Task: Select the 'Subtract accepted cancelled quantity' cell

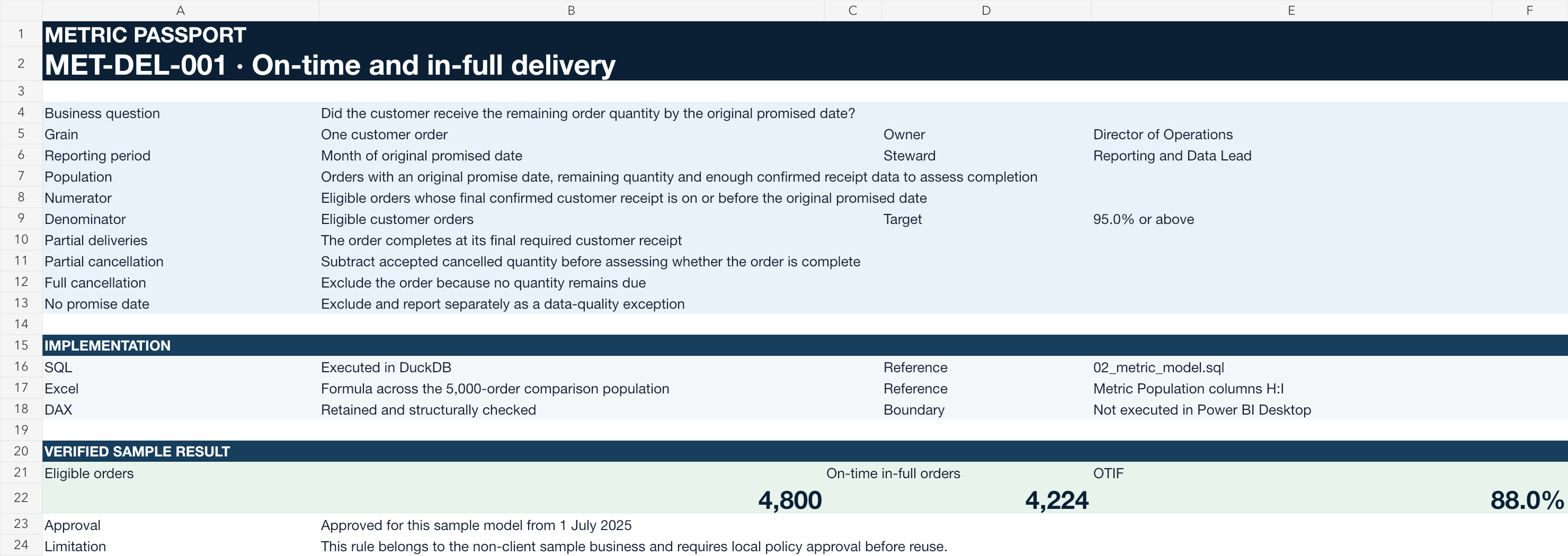Action: [591, 262]
